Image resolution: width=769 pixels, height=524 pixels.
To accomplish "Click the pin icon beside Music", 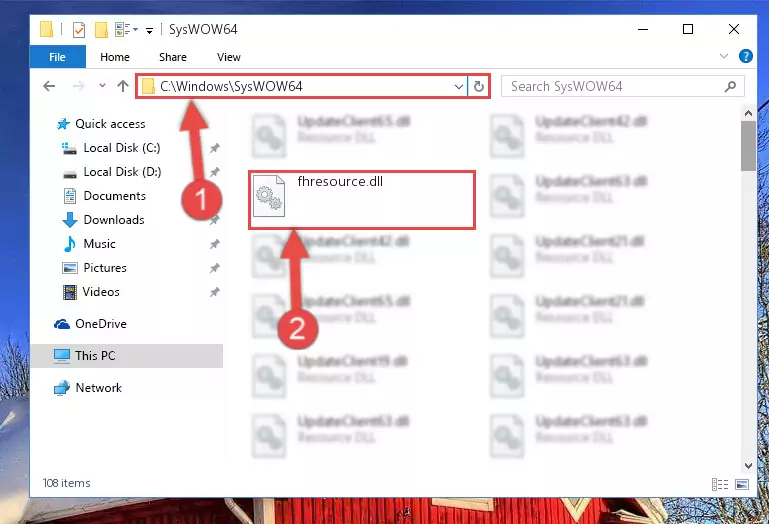I will pyautogui.click(x=214, y=244).
